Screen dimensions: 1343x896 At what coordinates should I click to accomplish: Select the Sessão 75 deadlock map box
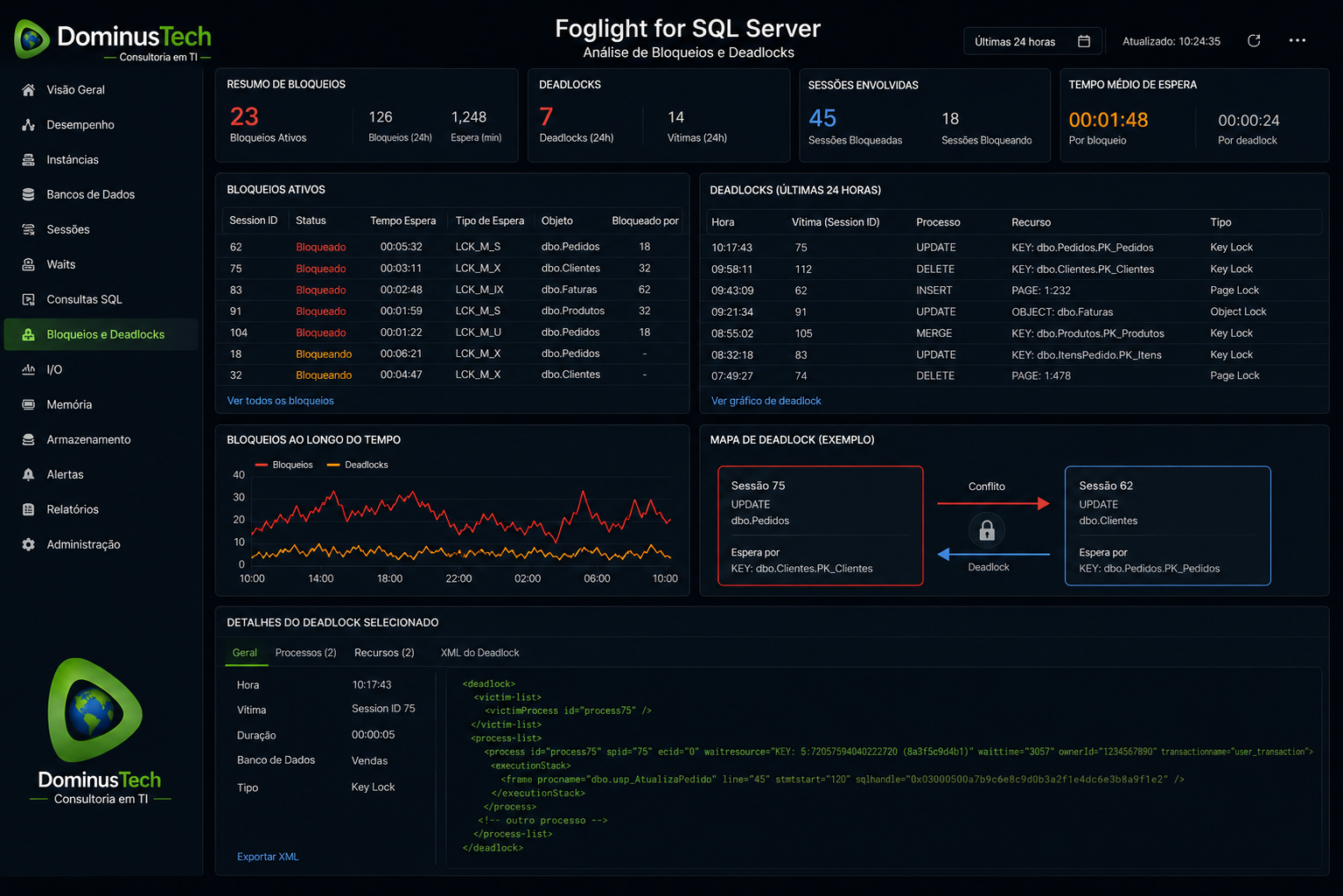(821, 526)
